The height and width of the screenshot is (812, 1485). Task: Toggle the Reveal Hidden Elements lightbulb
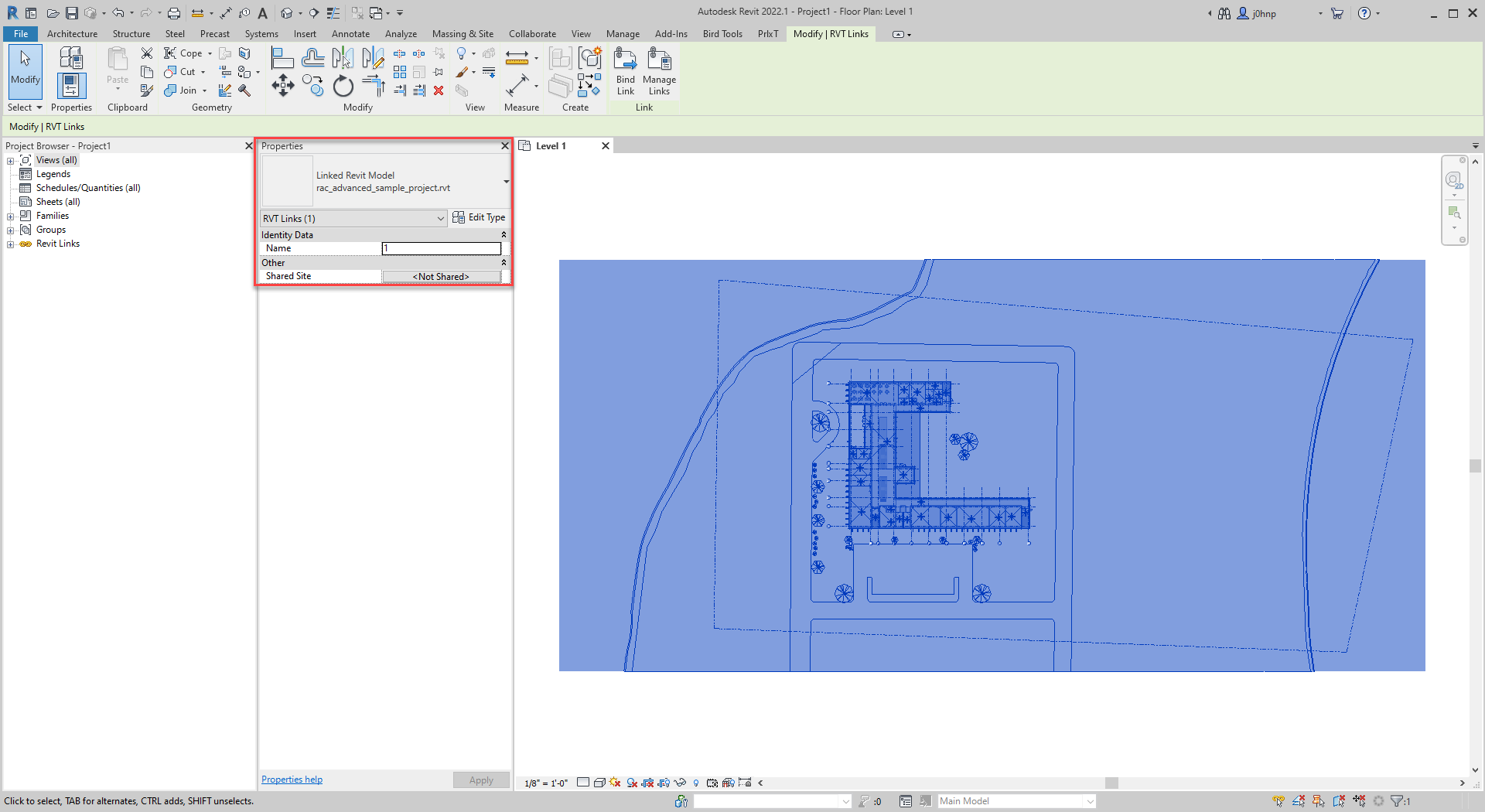pyautogui.click(x=695, y=783)
